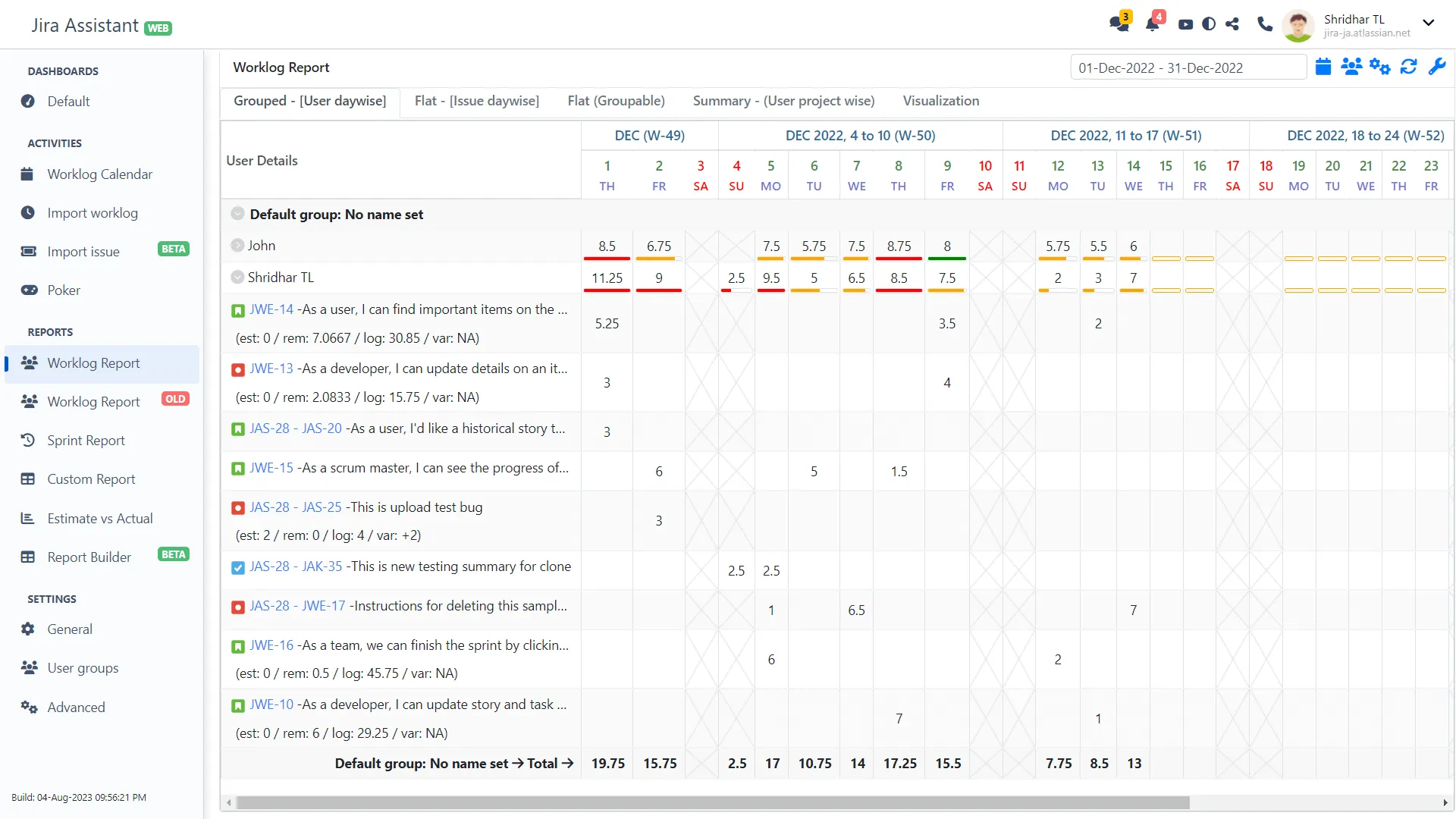Open the chat messages icon

pos(1118,24)
